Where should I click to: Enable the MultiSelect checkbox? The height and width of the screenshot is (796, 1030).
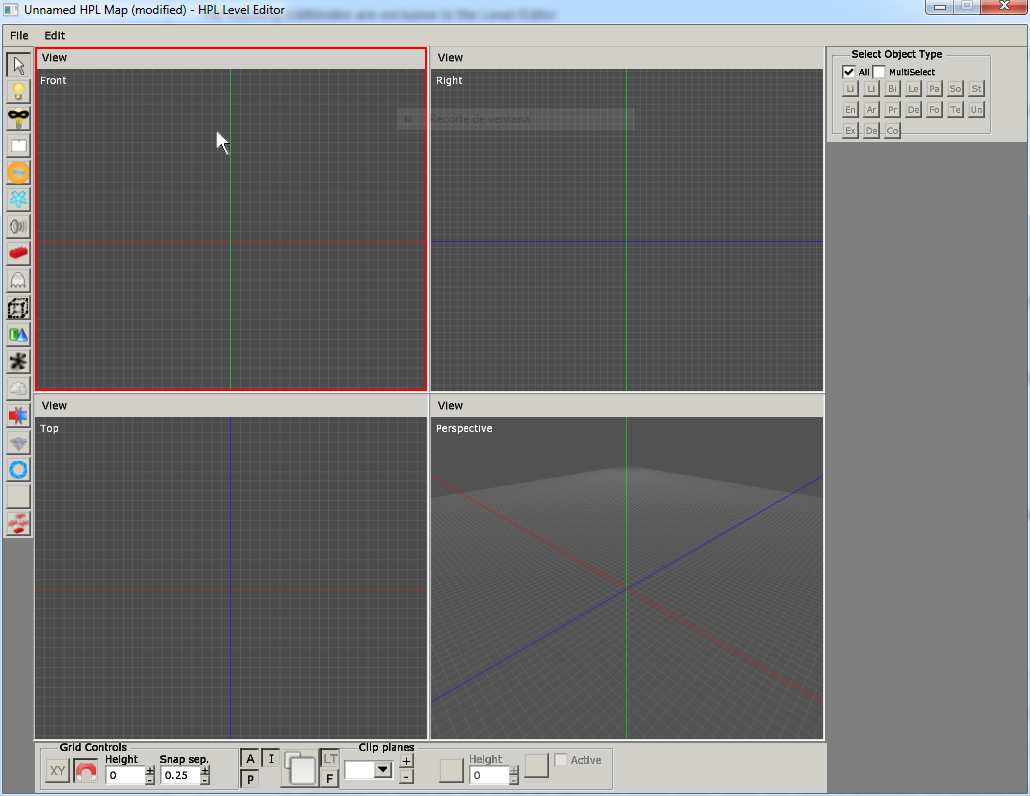[879, 72]
